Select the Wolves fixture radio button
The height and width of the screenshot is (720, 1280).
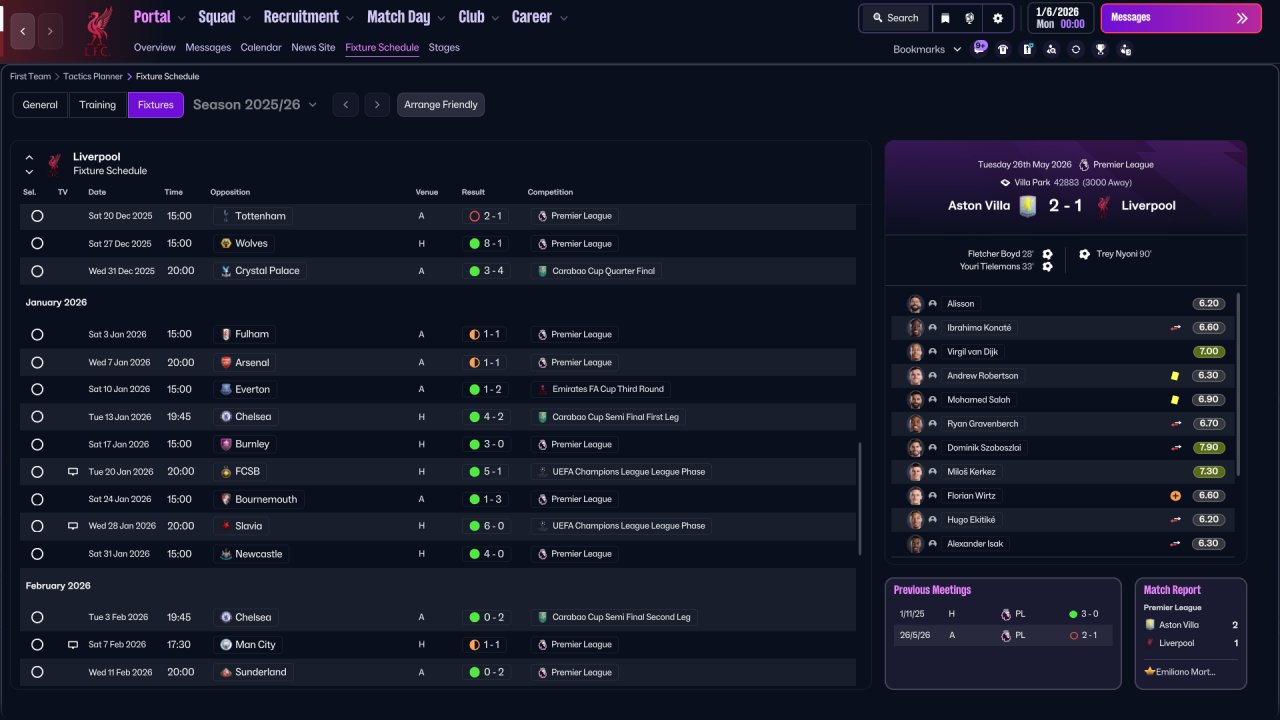point(37,243)
